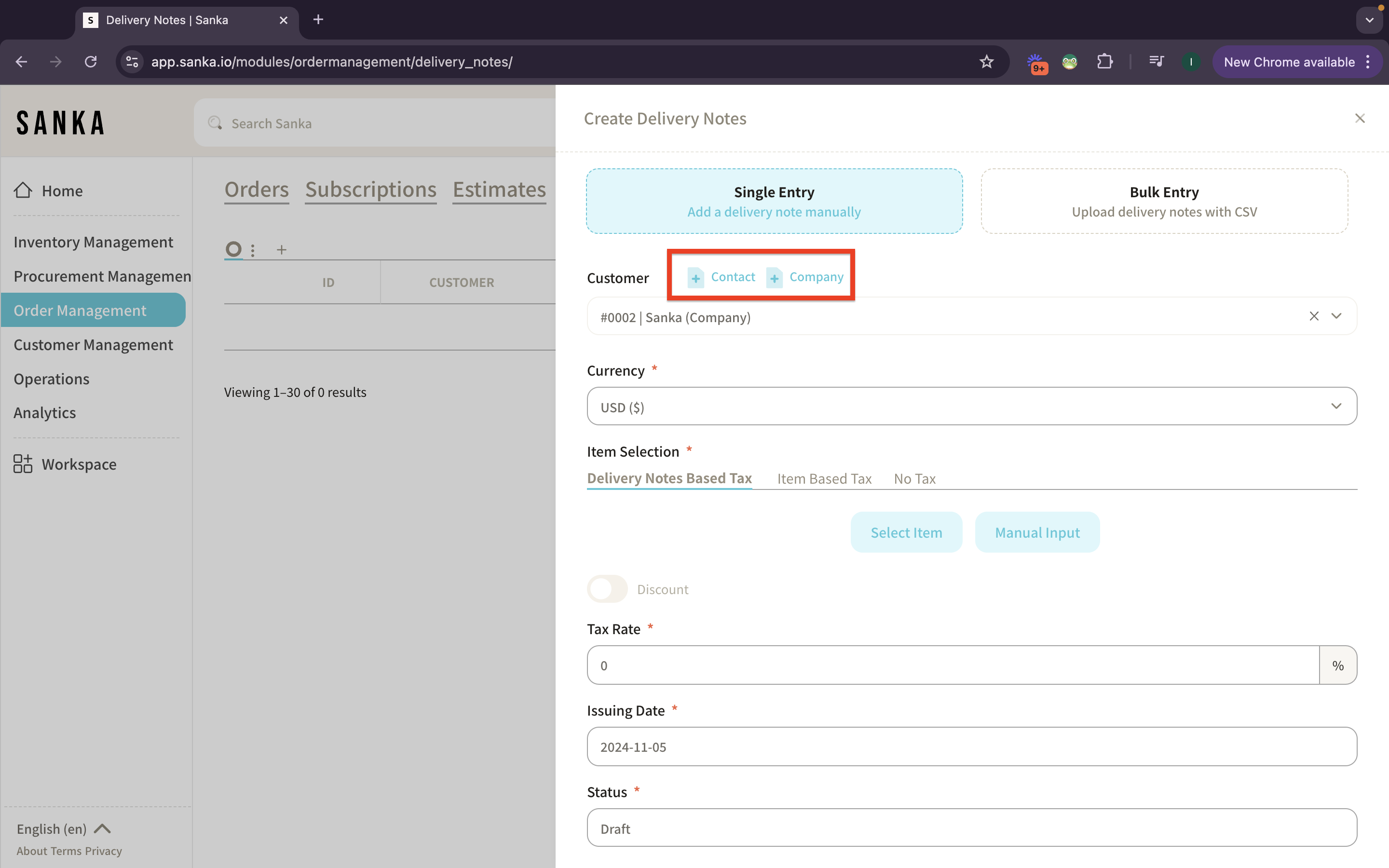Open the Orders tab
1389x868 pixels.
click(x=257, y=190)
